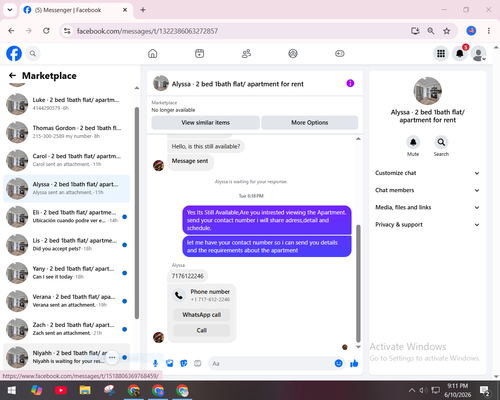Open the Notifications bell with badge
The height and width of the screenshot is (400, 500).
point(460,53)
